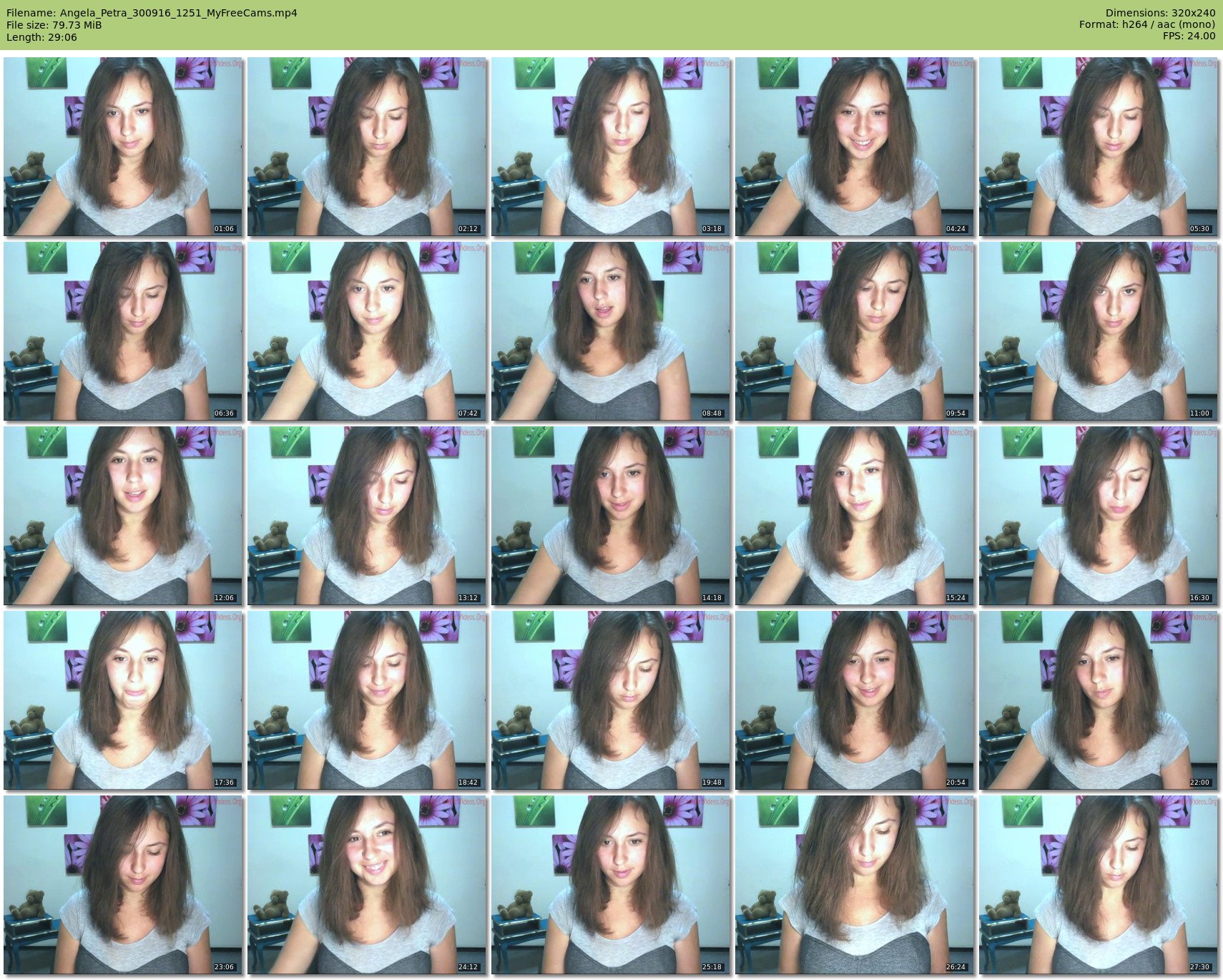Select the last frame stamped 27:30
The image size is (1223, 980).
(1099, 885)
